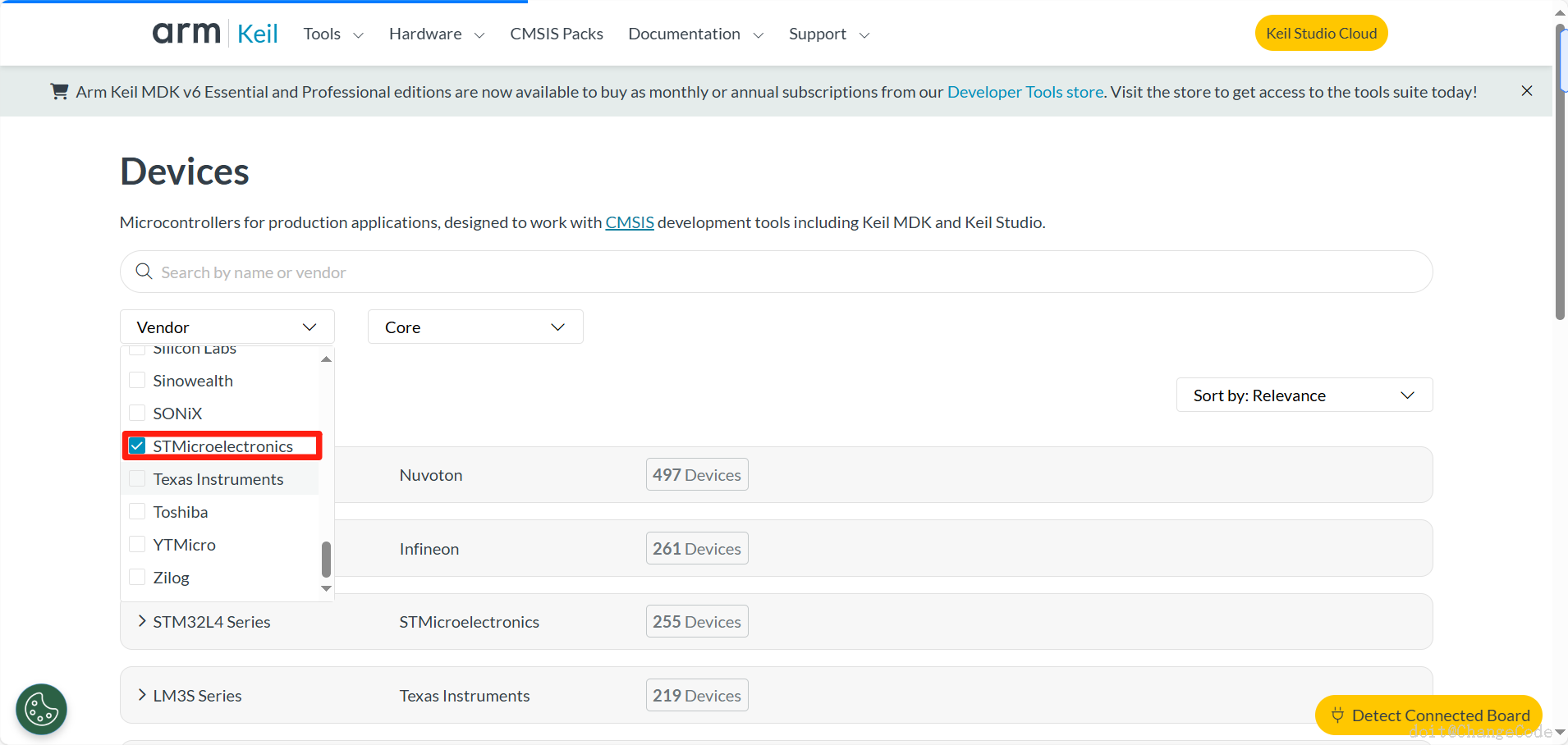Click the arm logo in header
1568x745 pixels.
[186, 33]
